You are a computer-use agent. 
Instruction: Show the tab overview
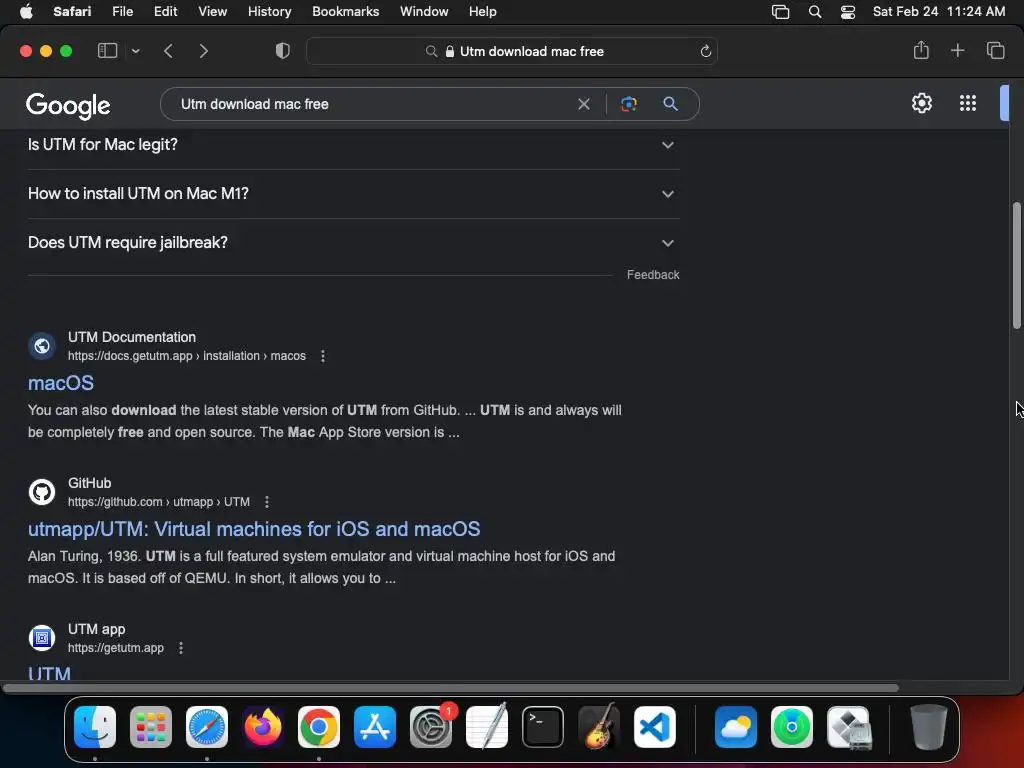(995, 50)
